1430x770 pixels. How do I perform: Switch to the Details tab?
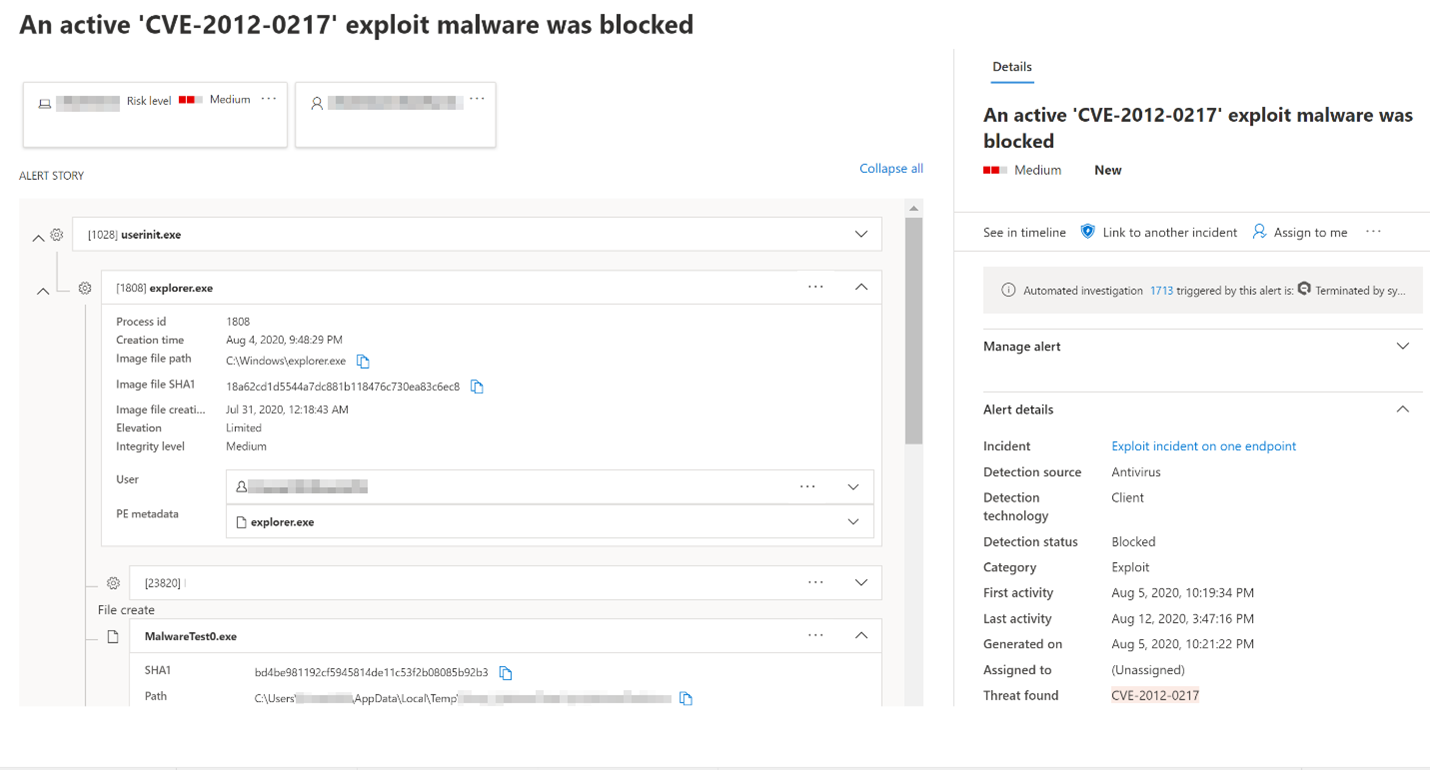click(1012, 67)
